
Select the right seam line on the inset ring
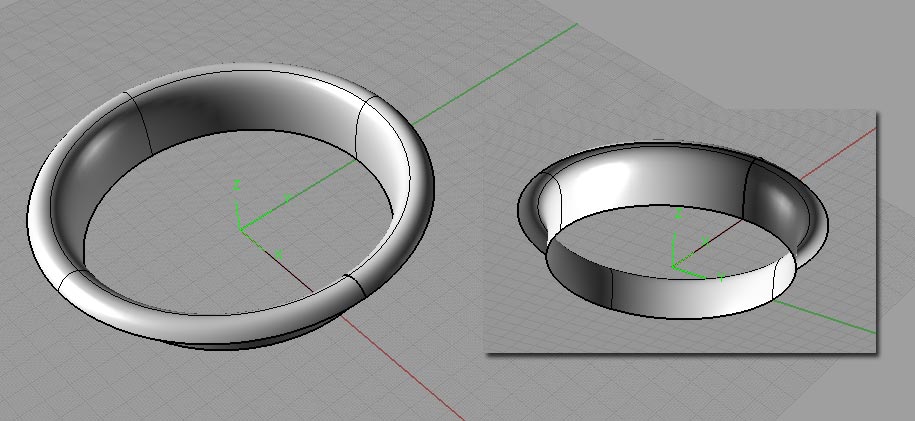coord(752,188)
